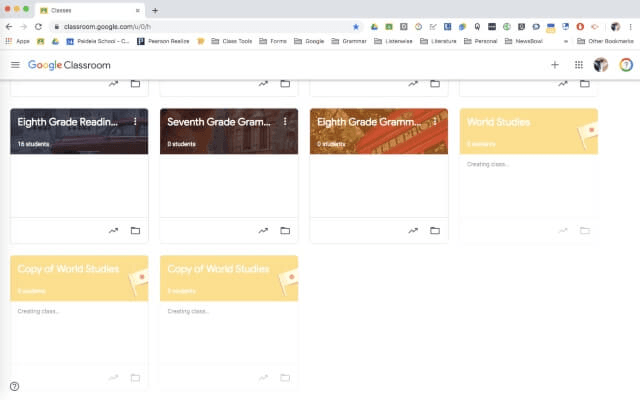Open Eighth Grade Reading card's three-dot menu
The image size is (640, 400).
pos(135,122)
